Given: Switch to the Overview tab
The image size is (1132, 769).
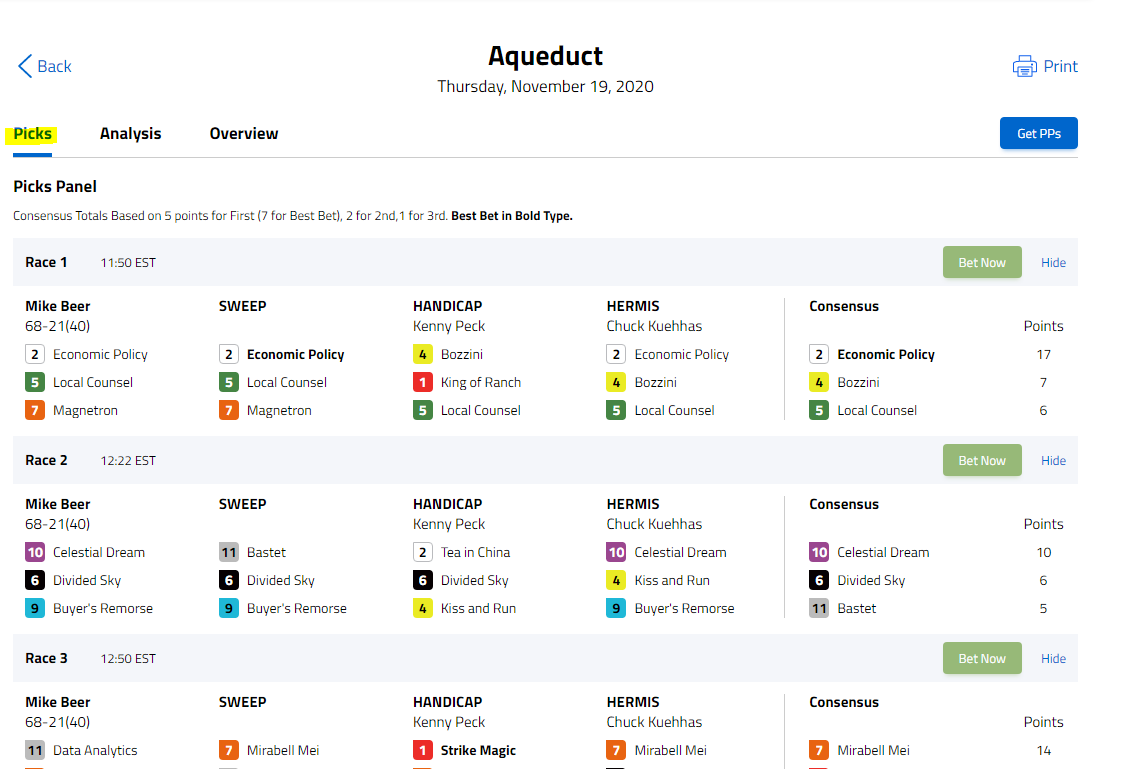Looking at the screenshot, I should [244, 134].
